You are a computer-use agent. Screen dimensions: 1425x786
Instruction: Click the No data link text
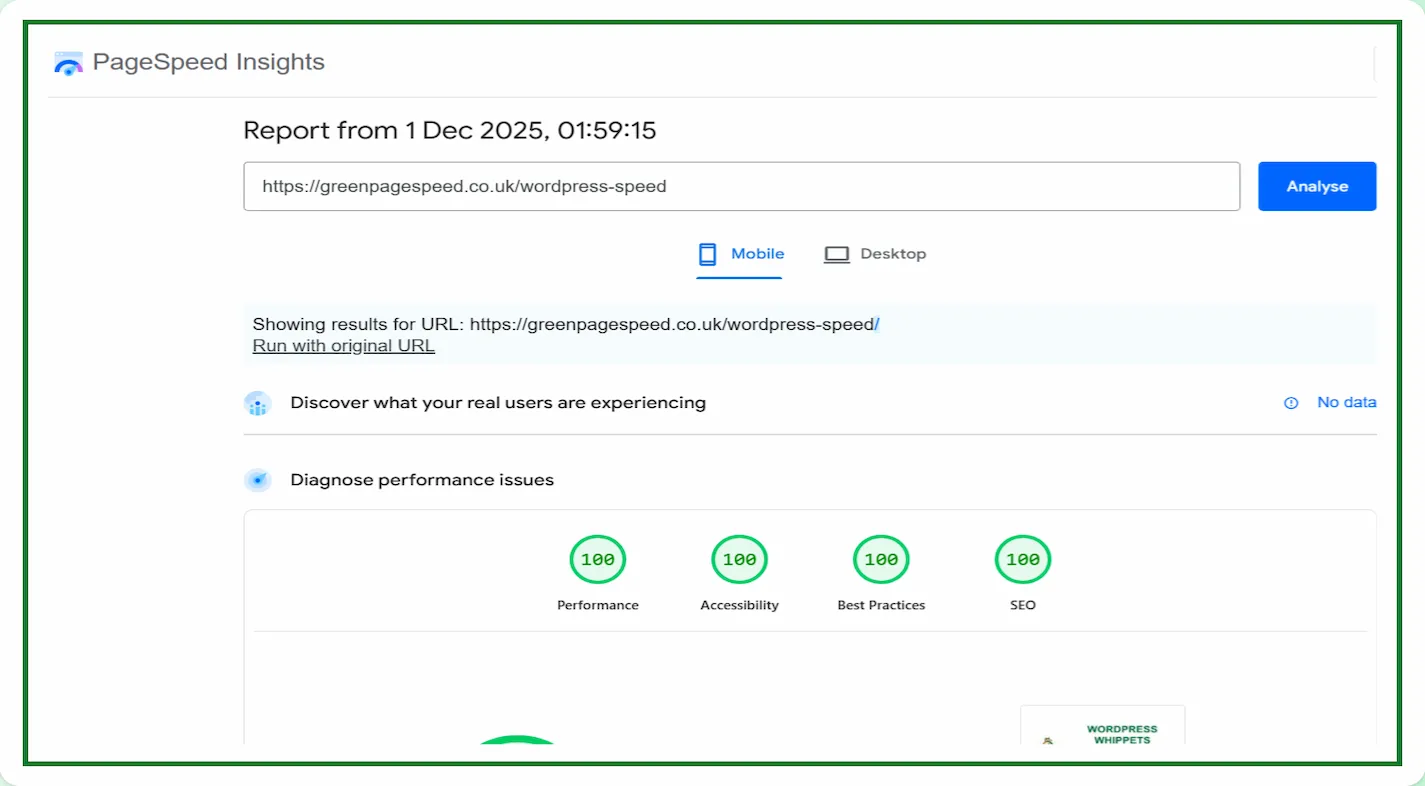(x=1346, y=402)
